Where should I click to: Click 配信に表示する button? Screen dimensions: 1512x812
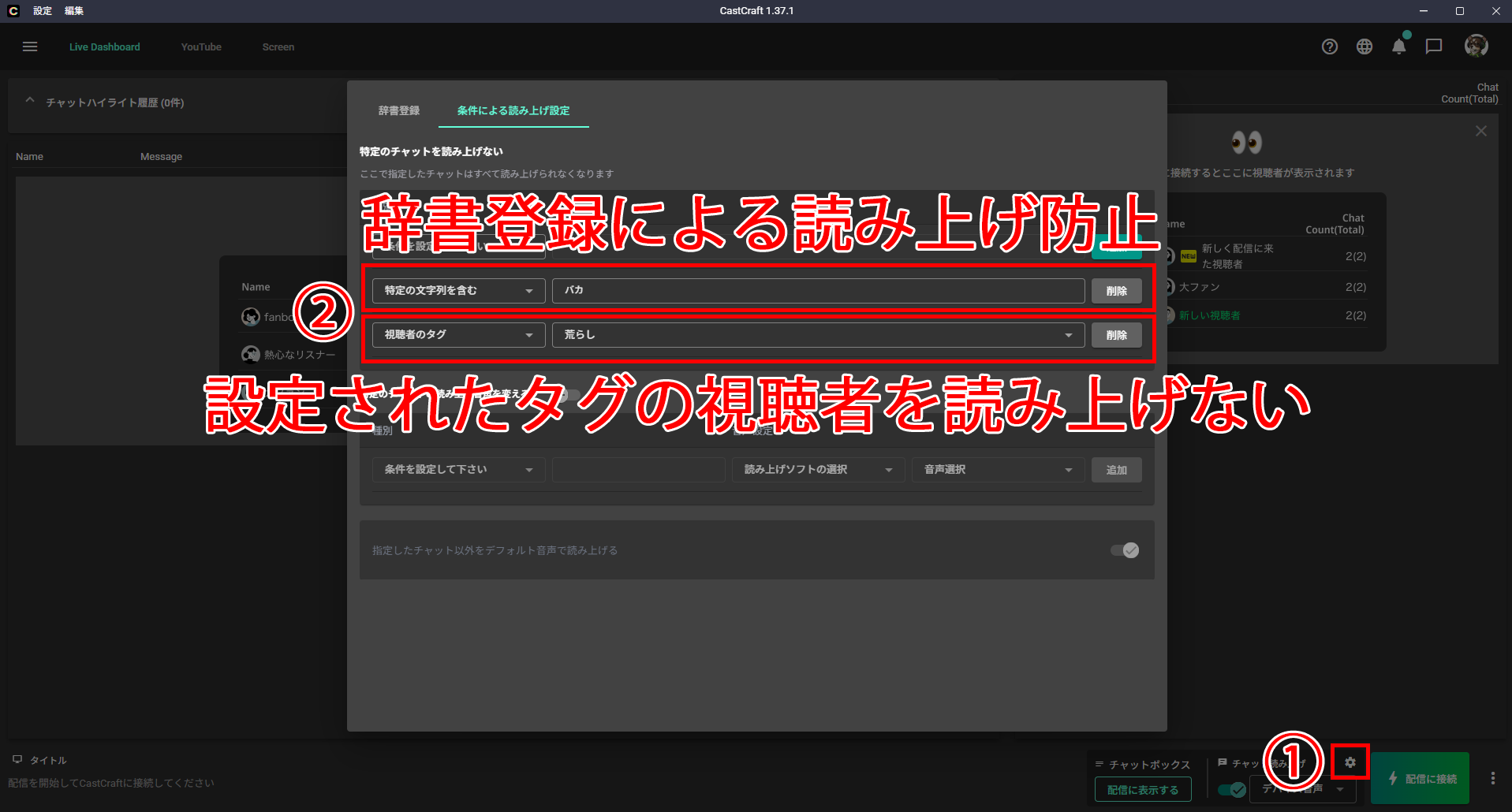pyautogui.click(x=1143, y=789)
